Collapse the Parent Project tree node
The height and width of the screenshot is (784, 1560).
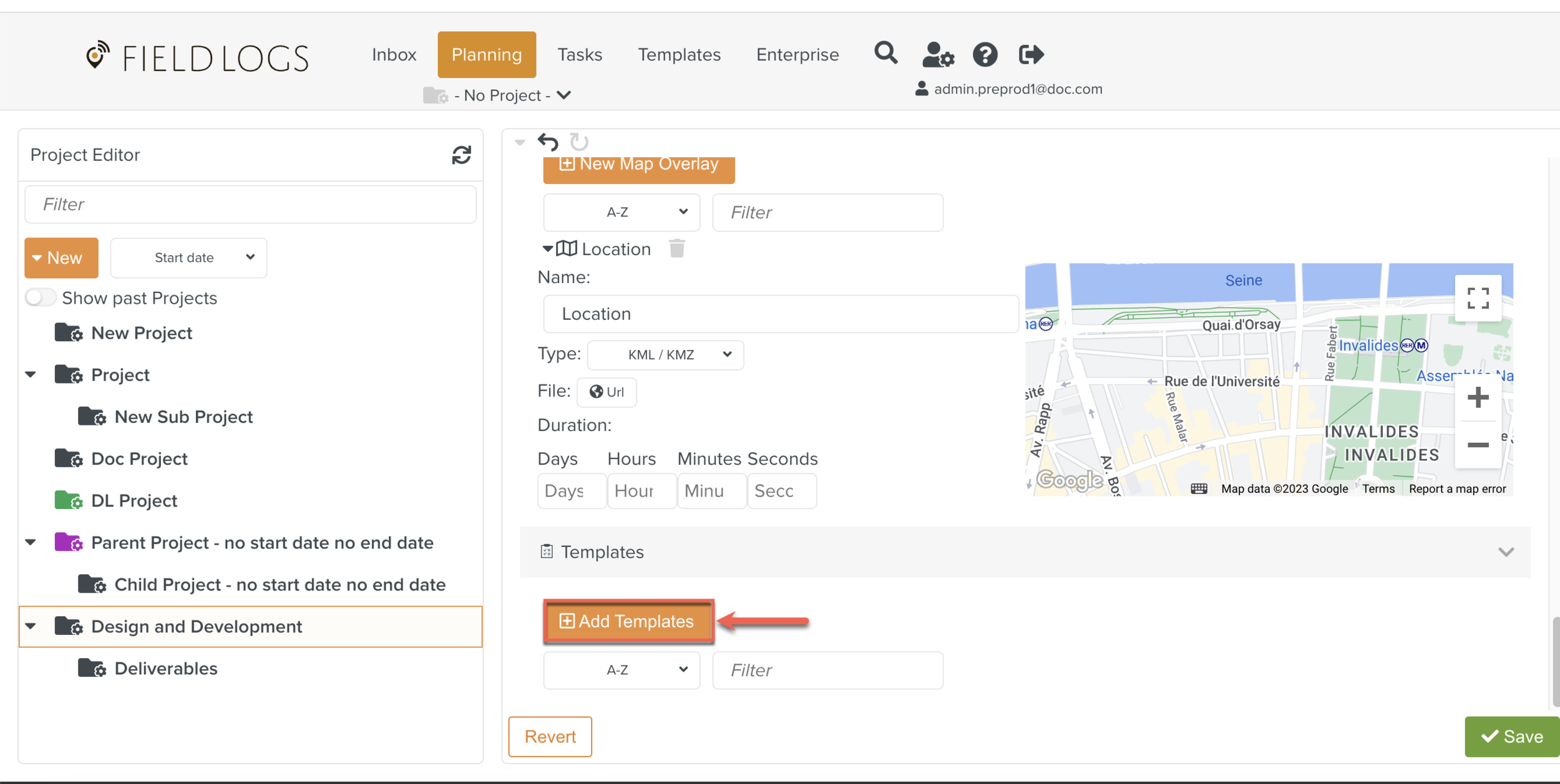click(x=31, y=542)
